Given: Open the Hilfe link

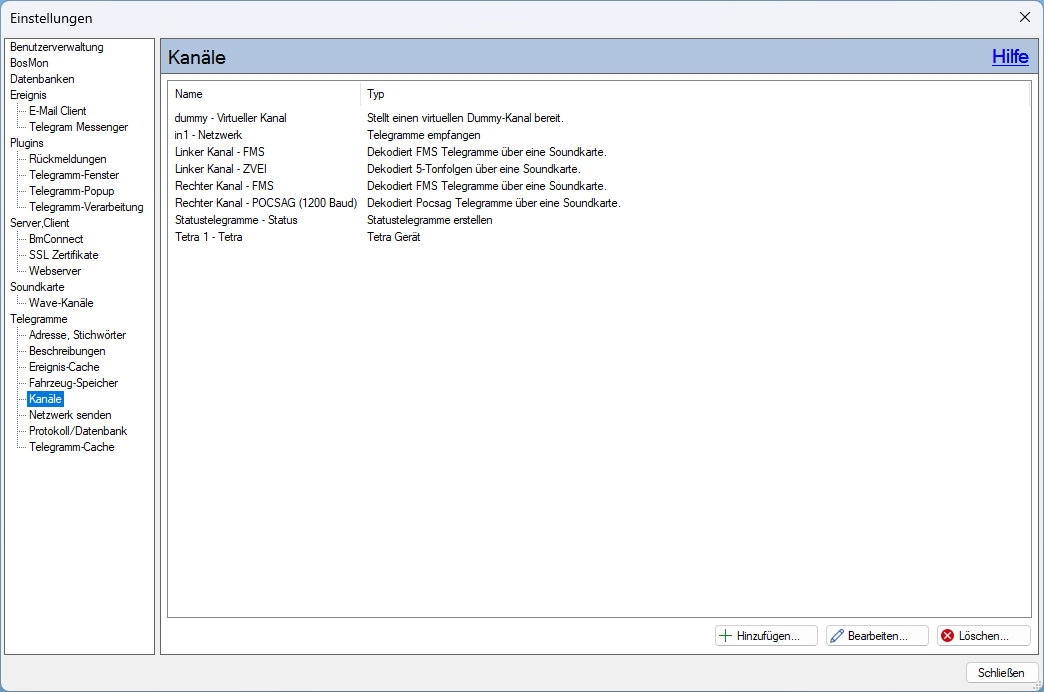Looking at the screenshot, I should (1010, 57).
